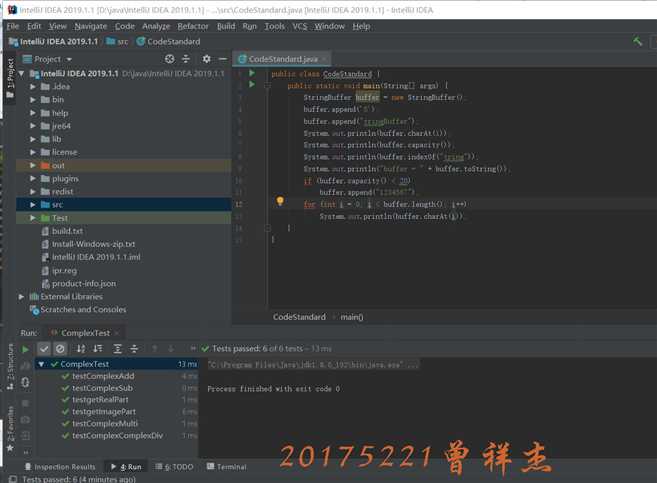
Task: Click main() in editor breadcrumb
Action: click(x=352, y=317)
